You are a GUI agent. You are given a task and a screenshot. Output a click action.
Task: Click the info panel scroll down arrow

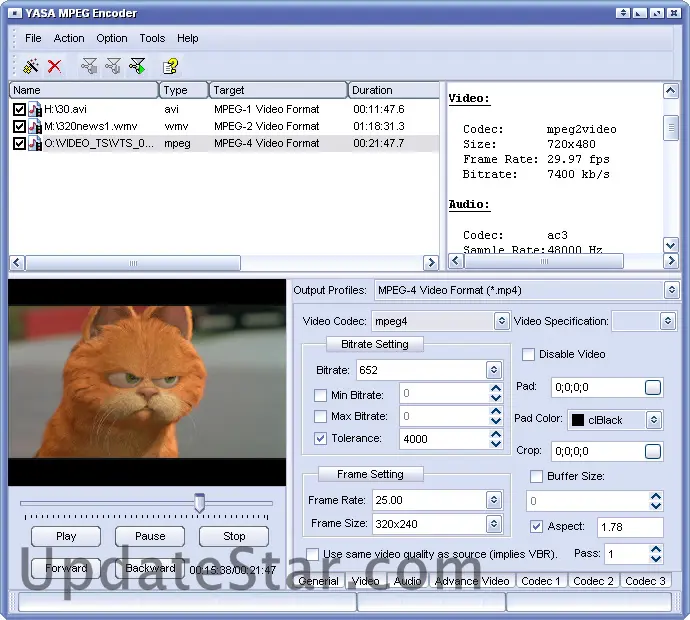tap(671, 245)
